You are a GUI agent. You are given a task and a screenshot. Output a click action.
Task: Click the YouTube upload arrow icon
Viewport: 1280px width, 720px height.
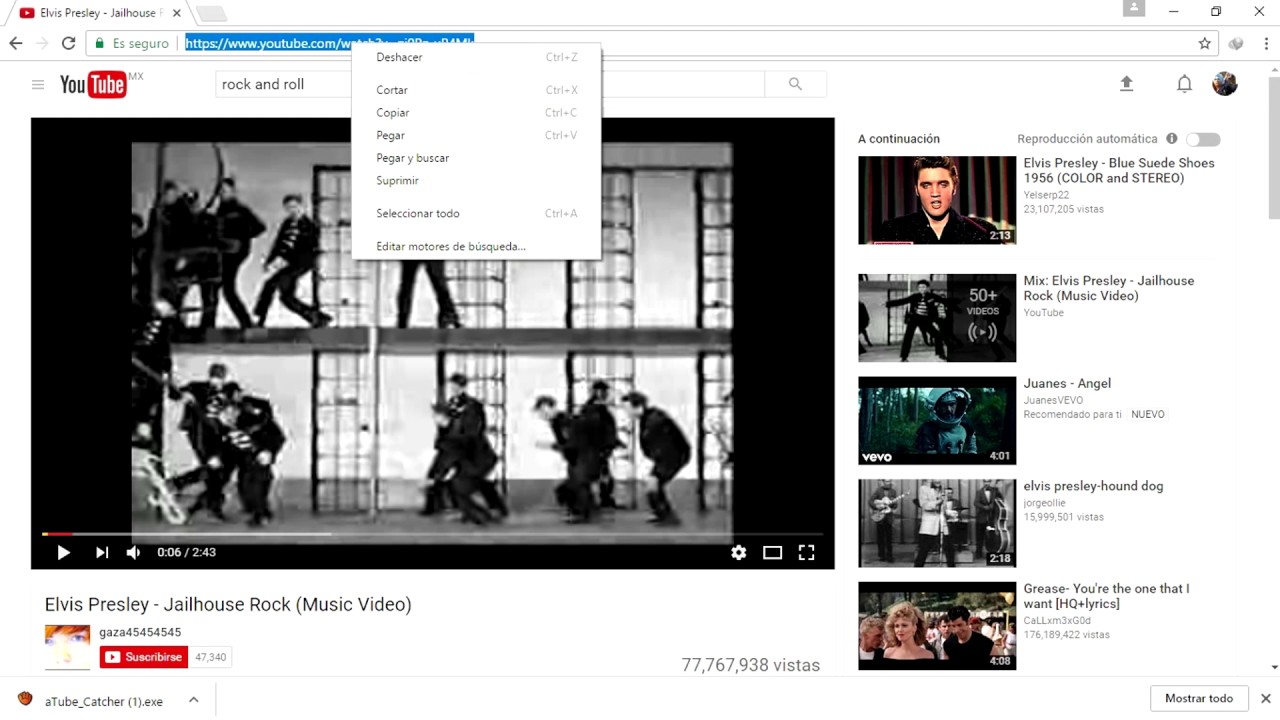click(x=1126, y=84)
